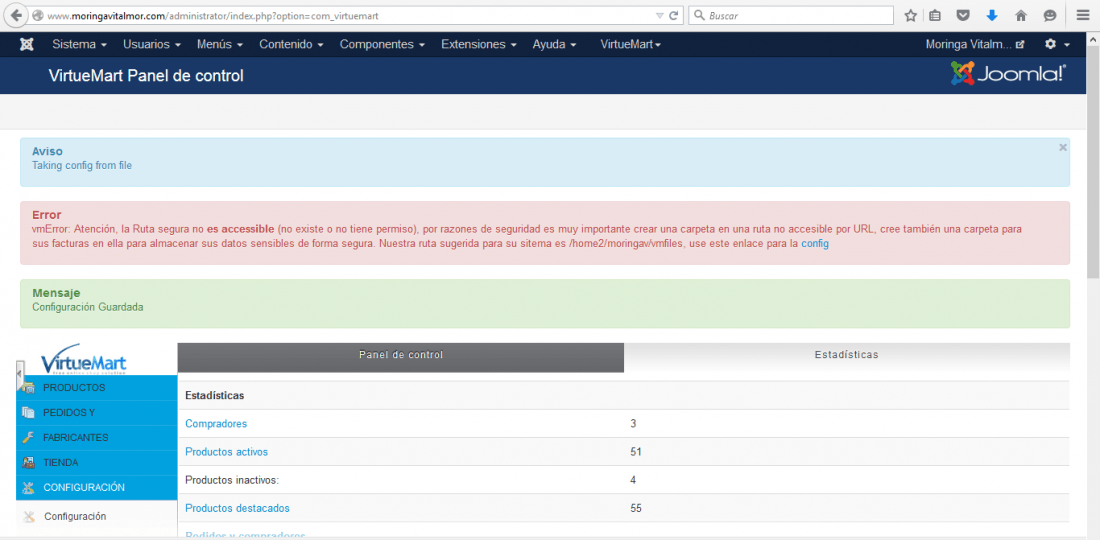1100x540 pixels.
Task: Go back with the browser back arrow
Action: pyautogui.click(x=15, y=15)
